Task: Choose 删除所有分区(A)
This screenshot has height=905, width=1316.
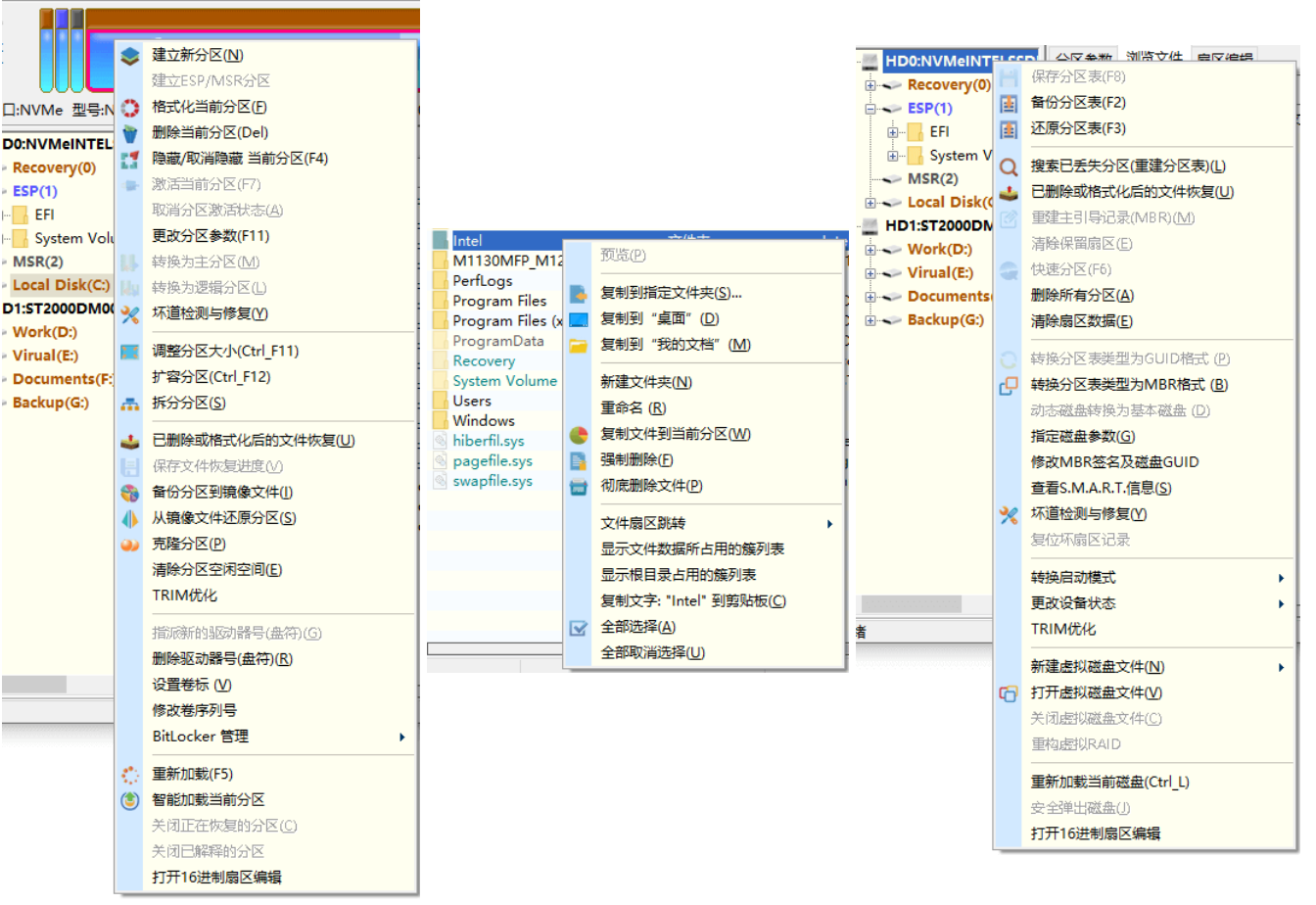Action: click(1082, 296)
